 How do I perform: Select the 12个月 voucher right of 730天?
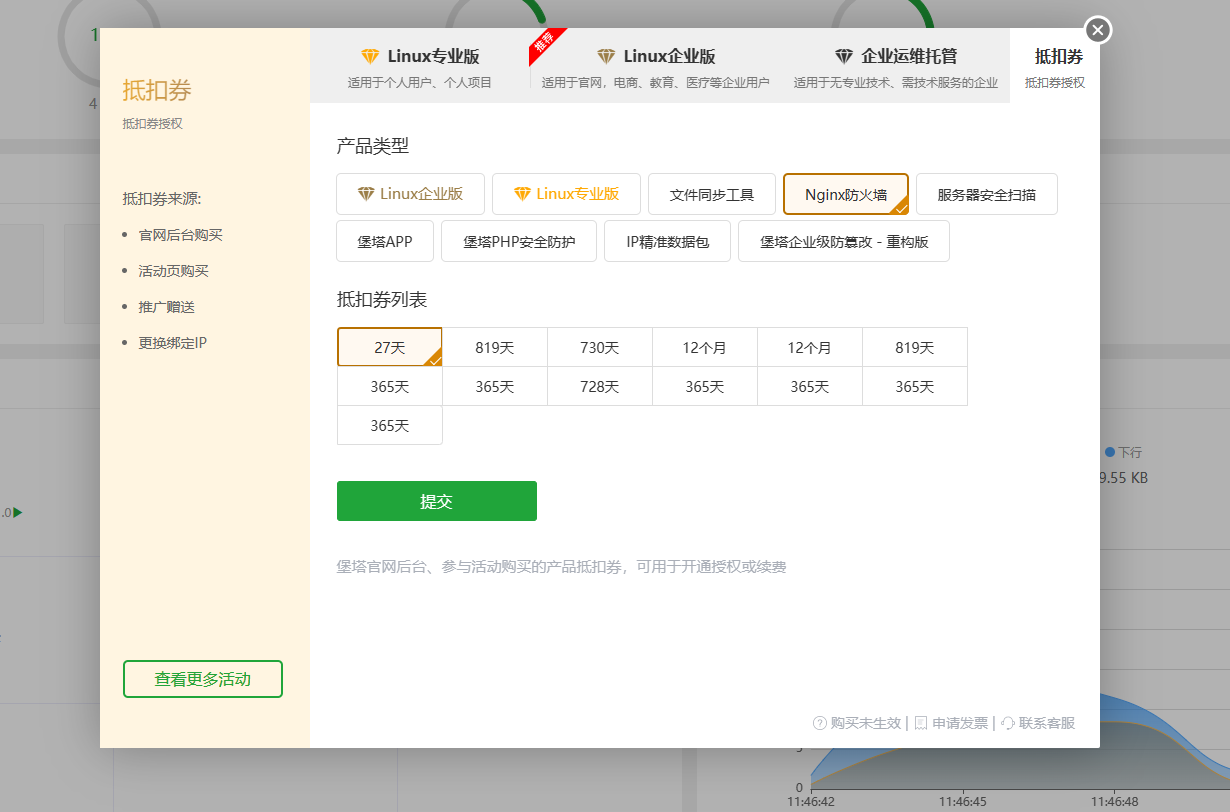tap(705, 347)
